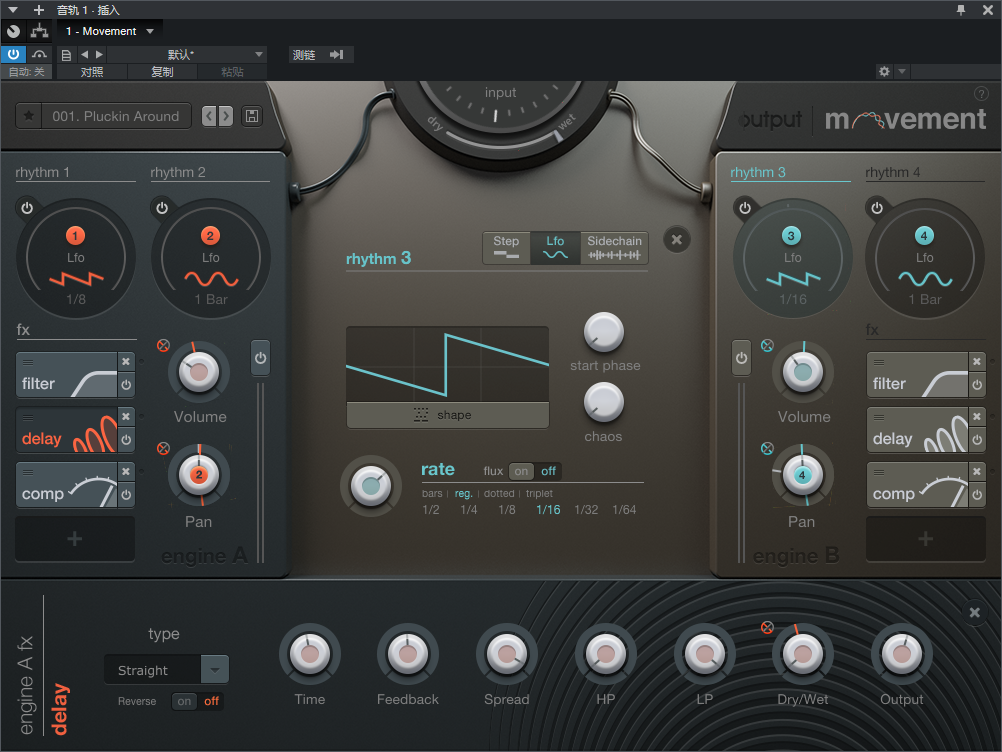Click the Dry/Wet modulation link icon
Image resolution: width=1002 pixels, height=752 pixels.
(x=767, y=627)
